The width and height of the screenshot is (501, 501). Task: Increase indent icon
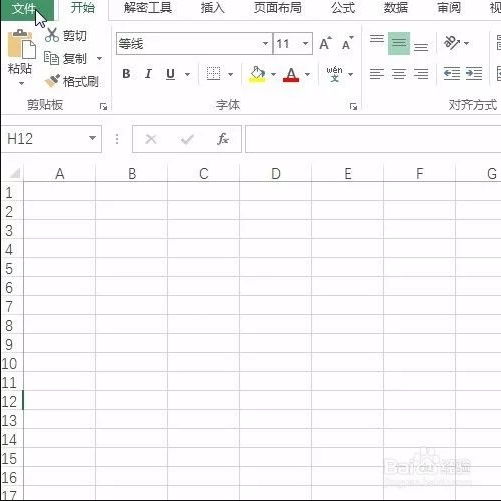[x=474, y=74]
